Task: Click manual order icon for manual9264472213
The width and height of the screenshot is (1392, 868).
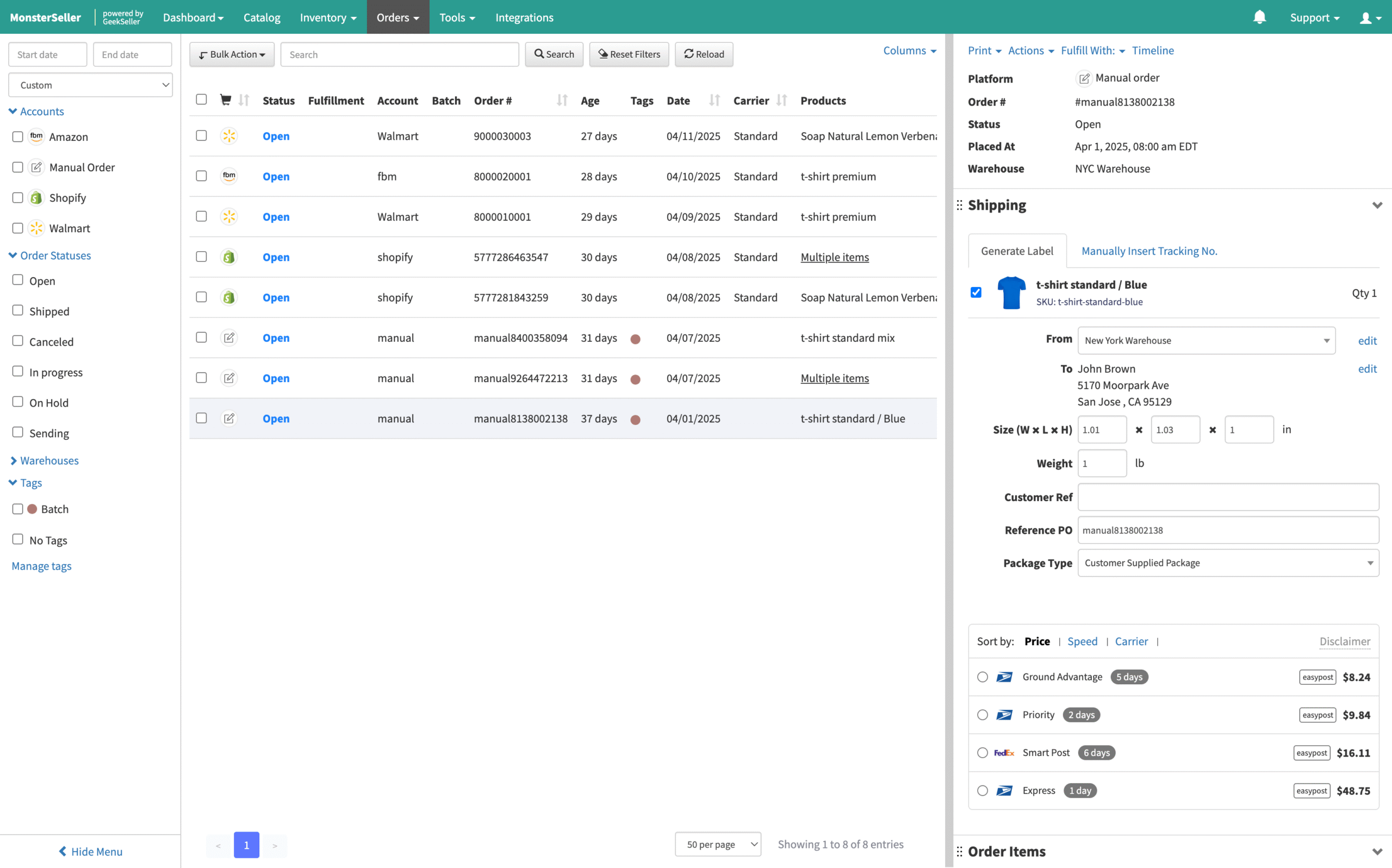Action: (x=228, y=378)
